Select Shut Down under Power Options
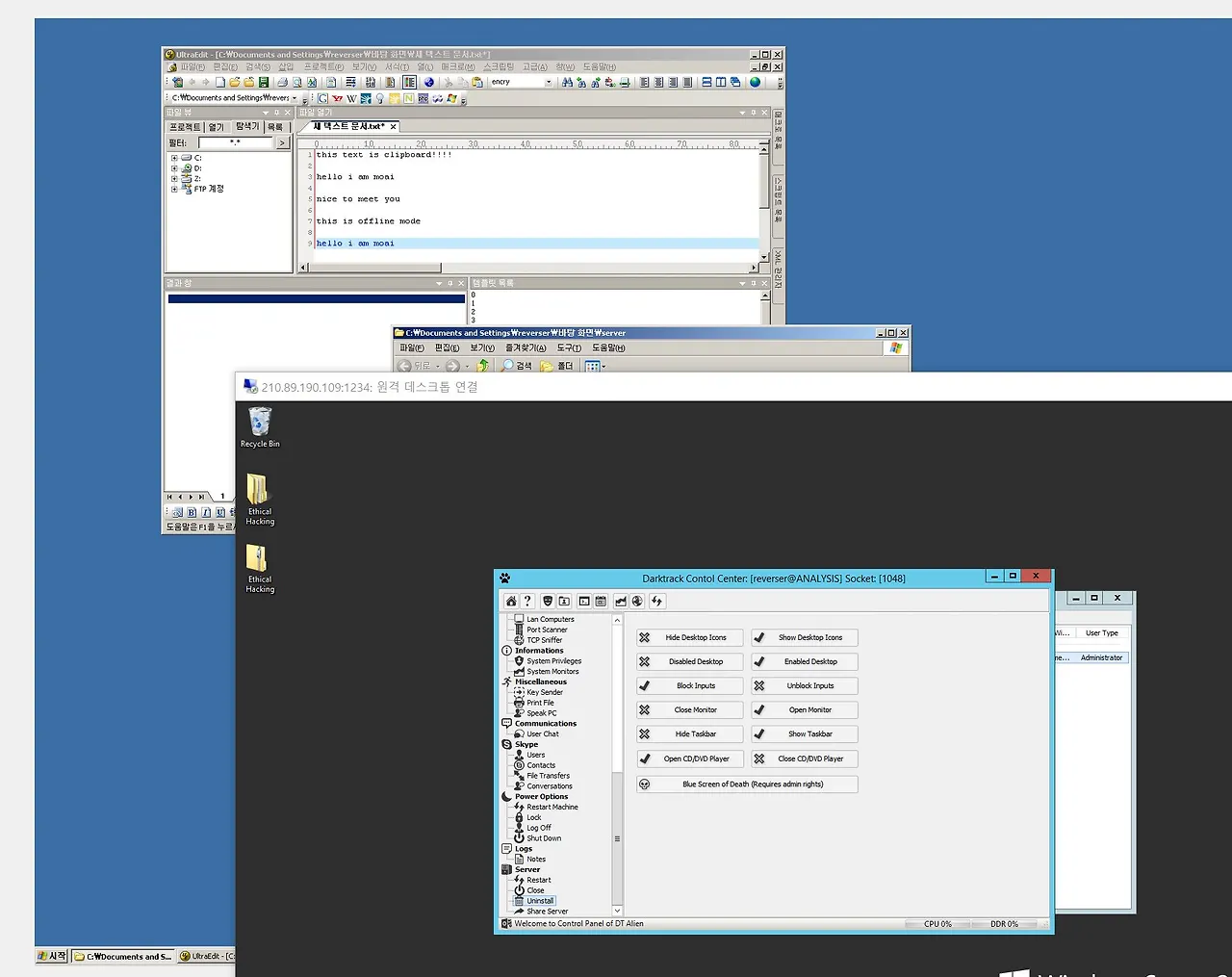1232x977 pixels. pyautogui.click(x=544, y=838)
